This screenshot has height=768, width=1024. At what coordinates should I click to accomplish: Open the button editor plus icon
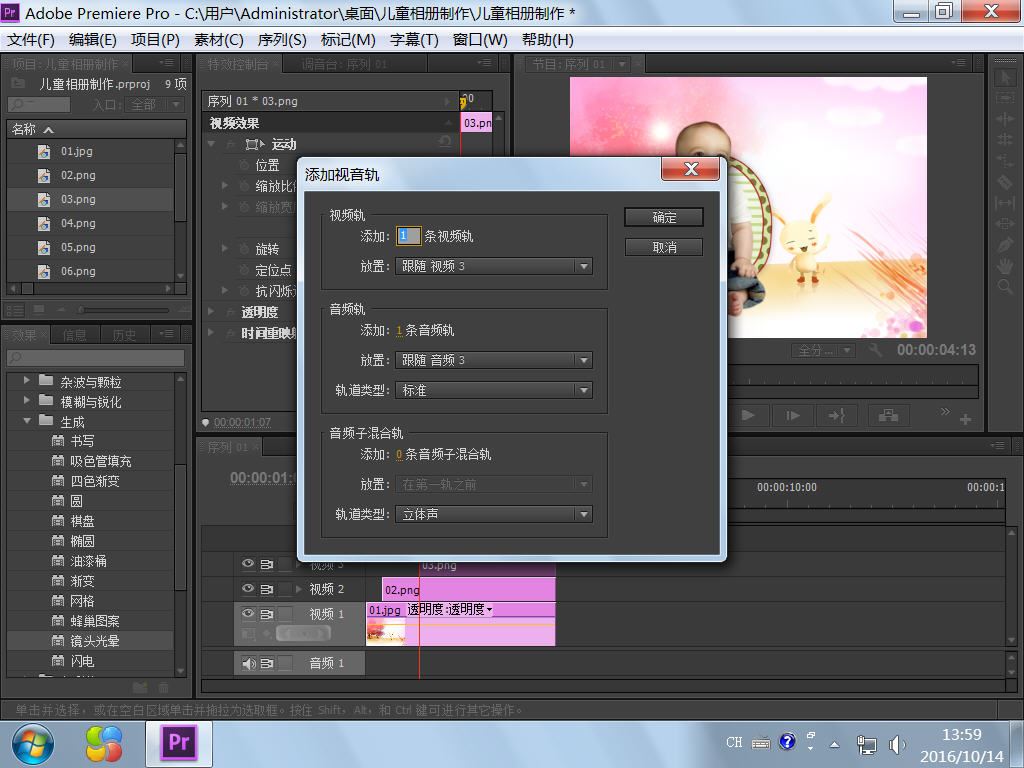(965, 420)
